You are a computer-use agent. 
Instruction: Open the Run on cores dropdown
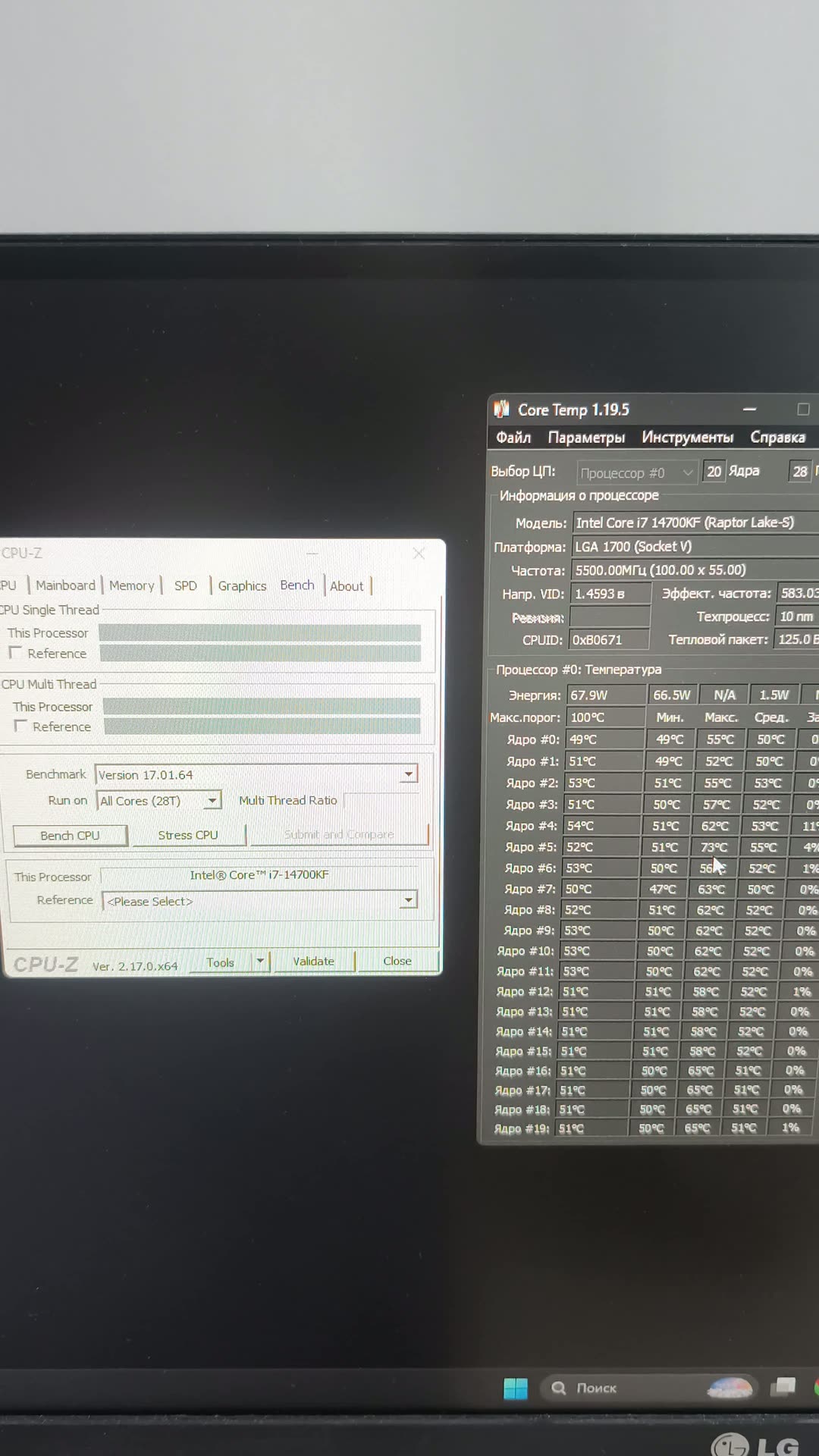pos(213,800)
